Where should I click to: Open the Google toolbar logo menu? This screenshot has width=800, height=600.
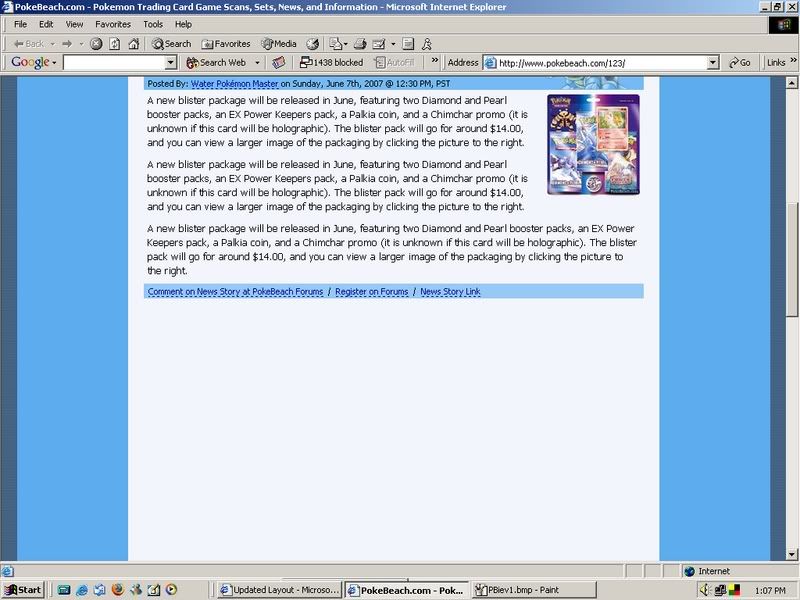coord(33,62)
